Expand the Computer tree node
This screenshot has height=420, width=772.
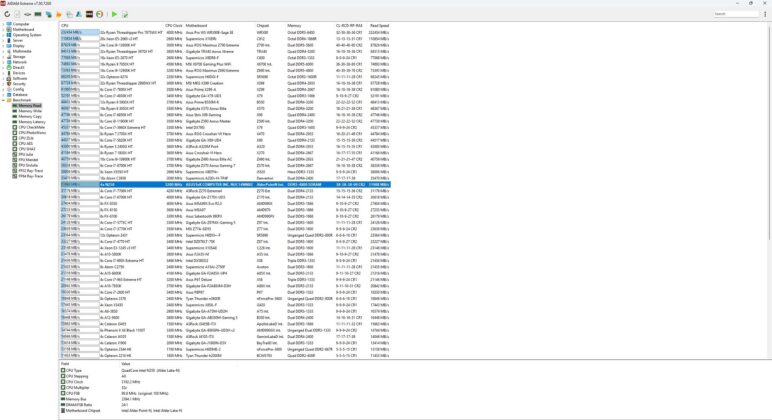[3, 24]
